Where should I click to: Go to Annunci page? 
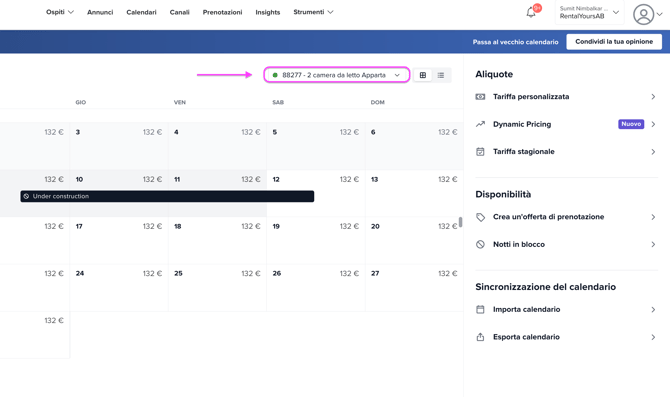(100, 12)
